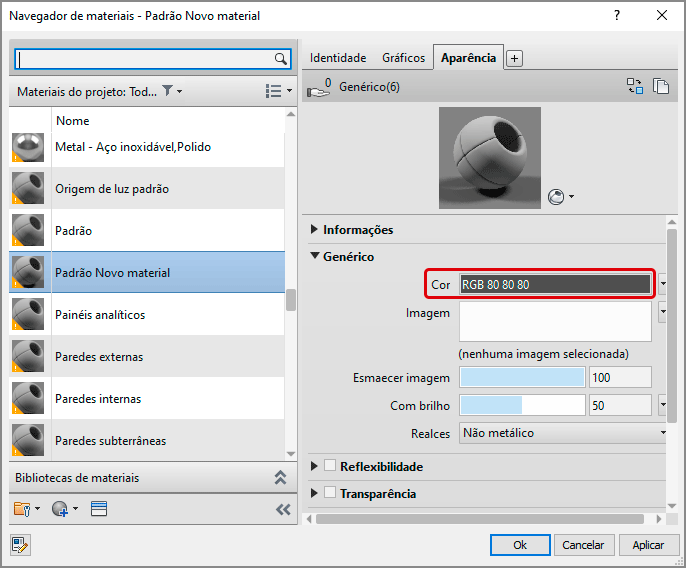686x568 pixels.
Task: Select Paredes externas material
Action: click(147, 357)
